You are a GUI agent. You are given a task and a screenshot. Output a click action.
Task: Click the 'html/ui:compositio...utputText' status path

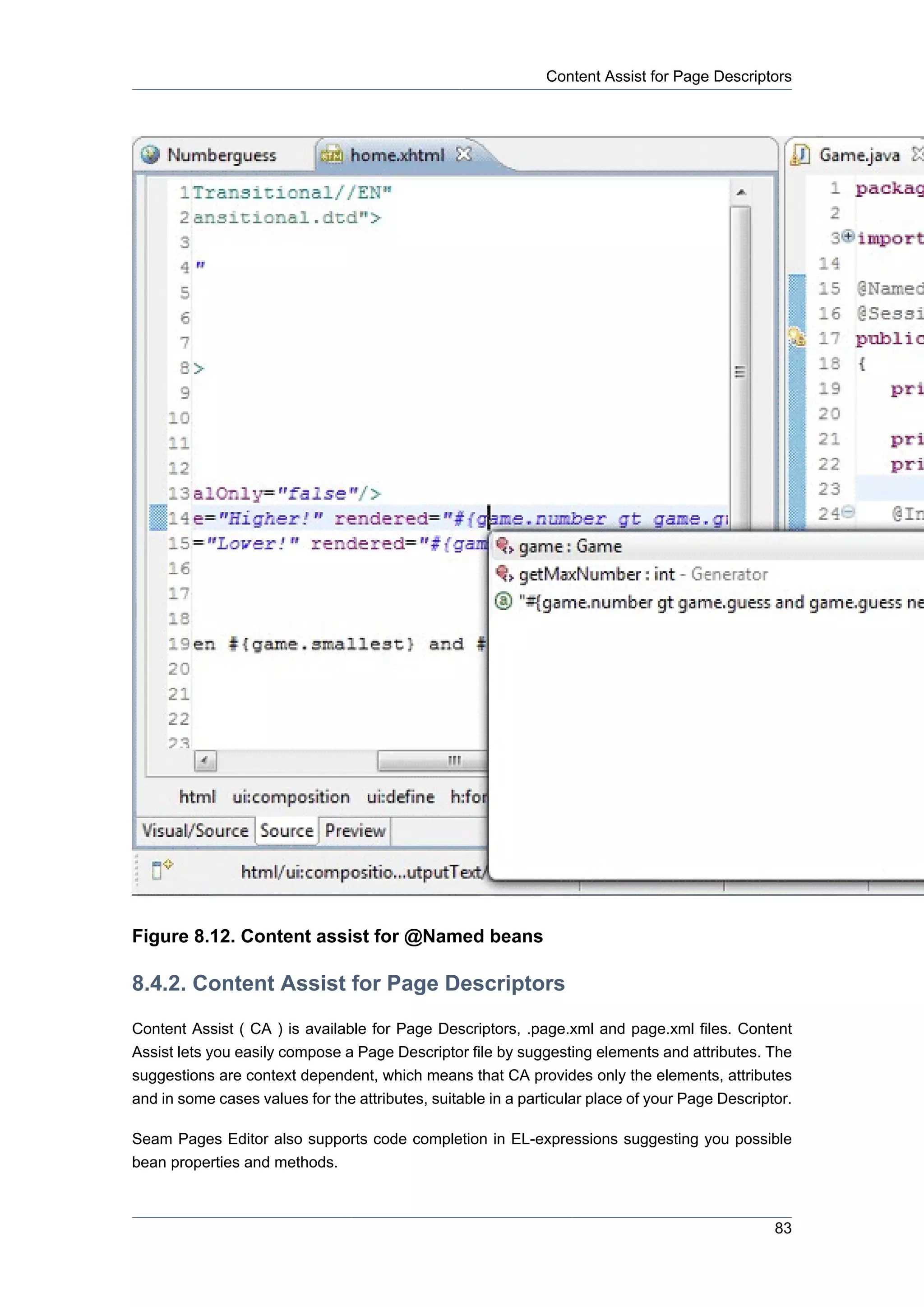click(363, 872)
